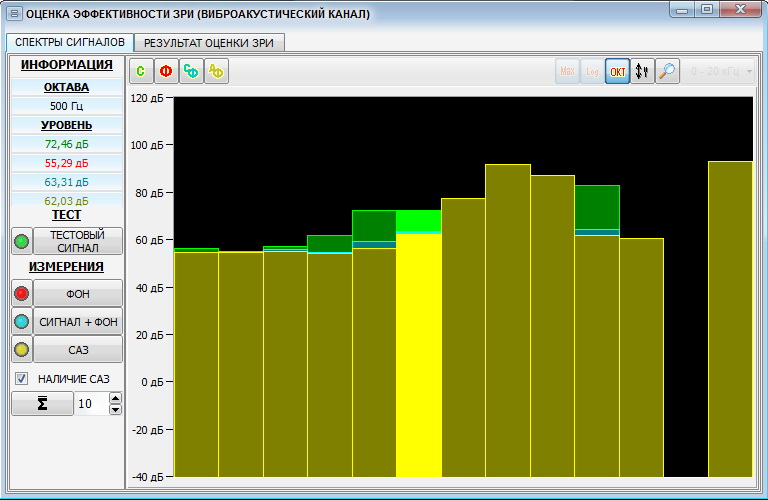Toggle the yellow AФ spectrum icon
This screenshot has width=768, height=500.
point(216,72)
